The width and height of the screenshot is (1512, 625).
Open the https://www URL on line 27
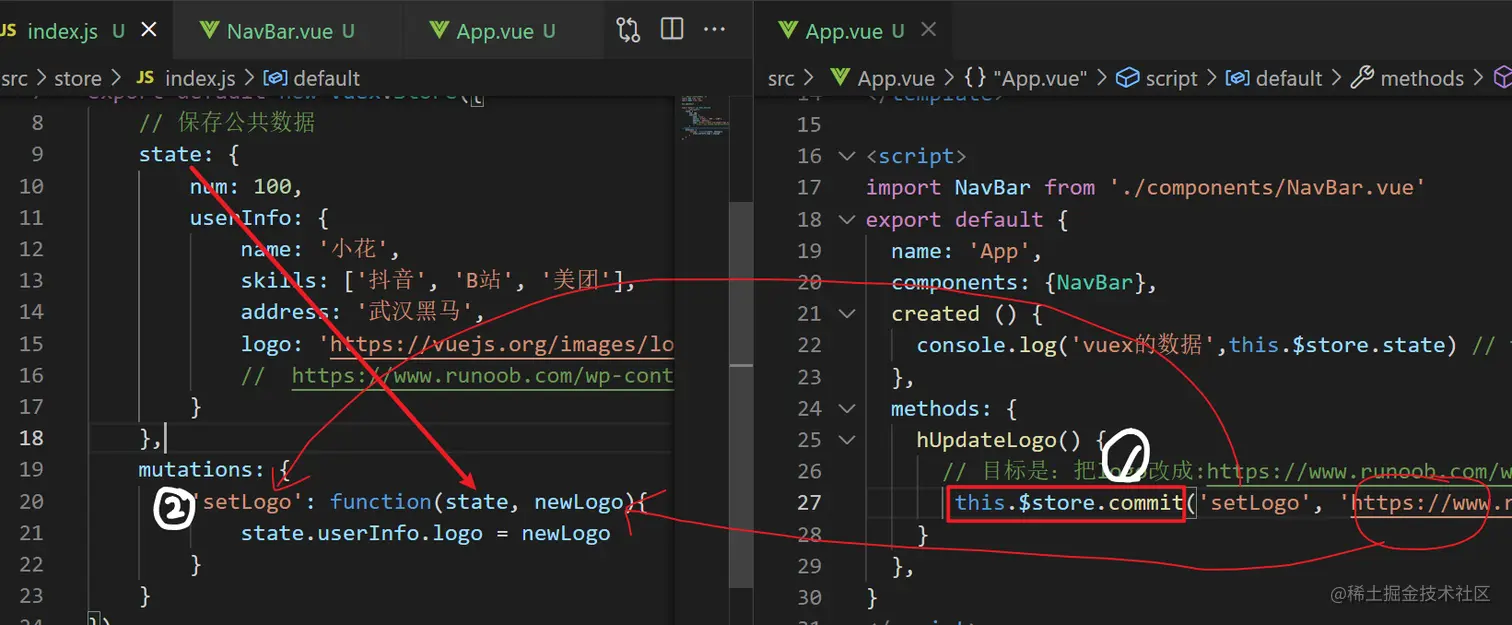coord(1433,502)
